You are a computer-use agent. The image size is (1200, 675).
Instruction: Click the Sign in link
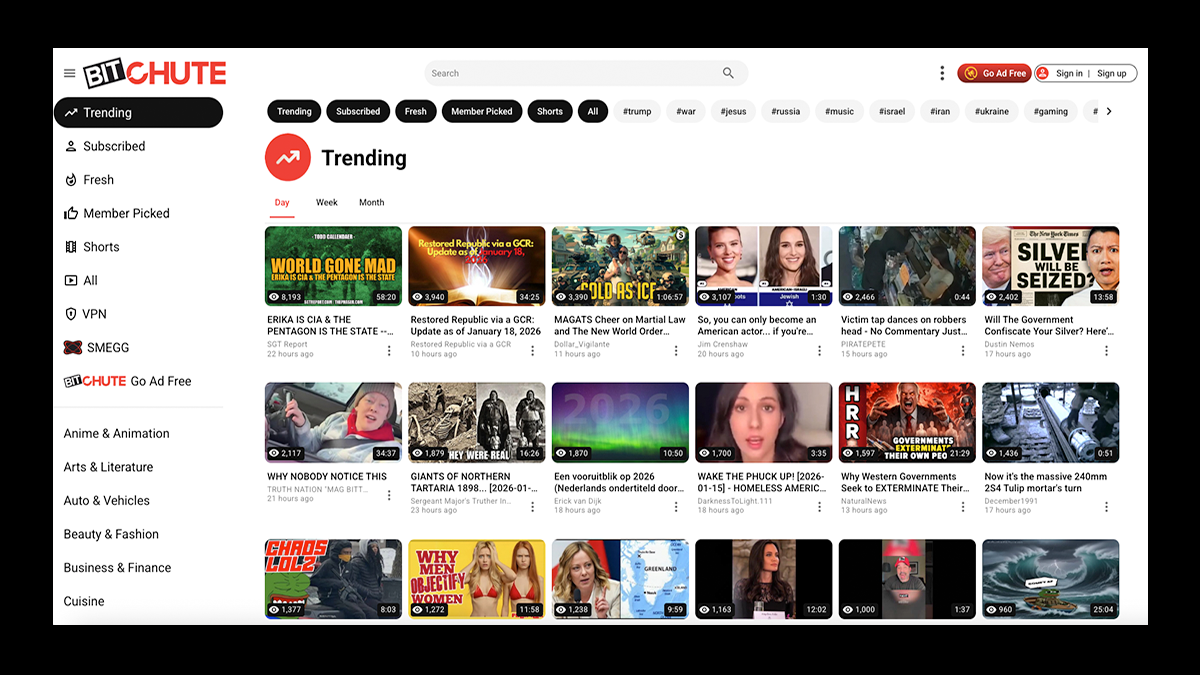[x=1069, y=73]
